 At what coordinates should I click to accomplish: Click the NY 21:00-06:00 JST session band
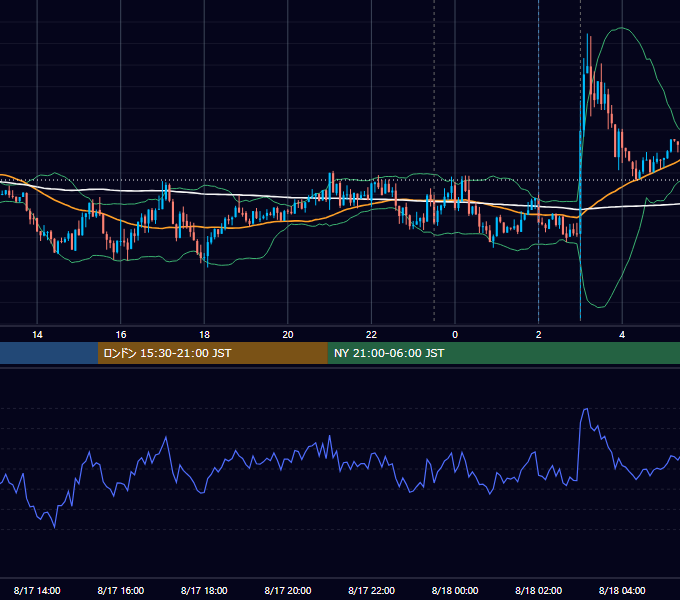point(503,353)
